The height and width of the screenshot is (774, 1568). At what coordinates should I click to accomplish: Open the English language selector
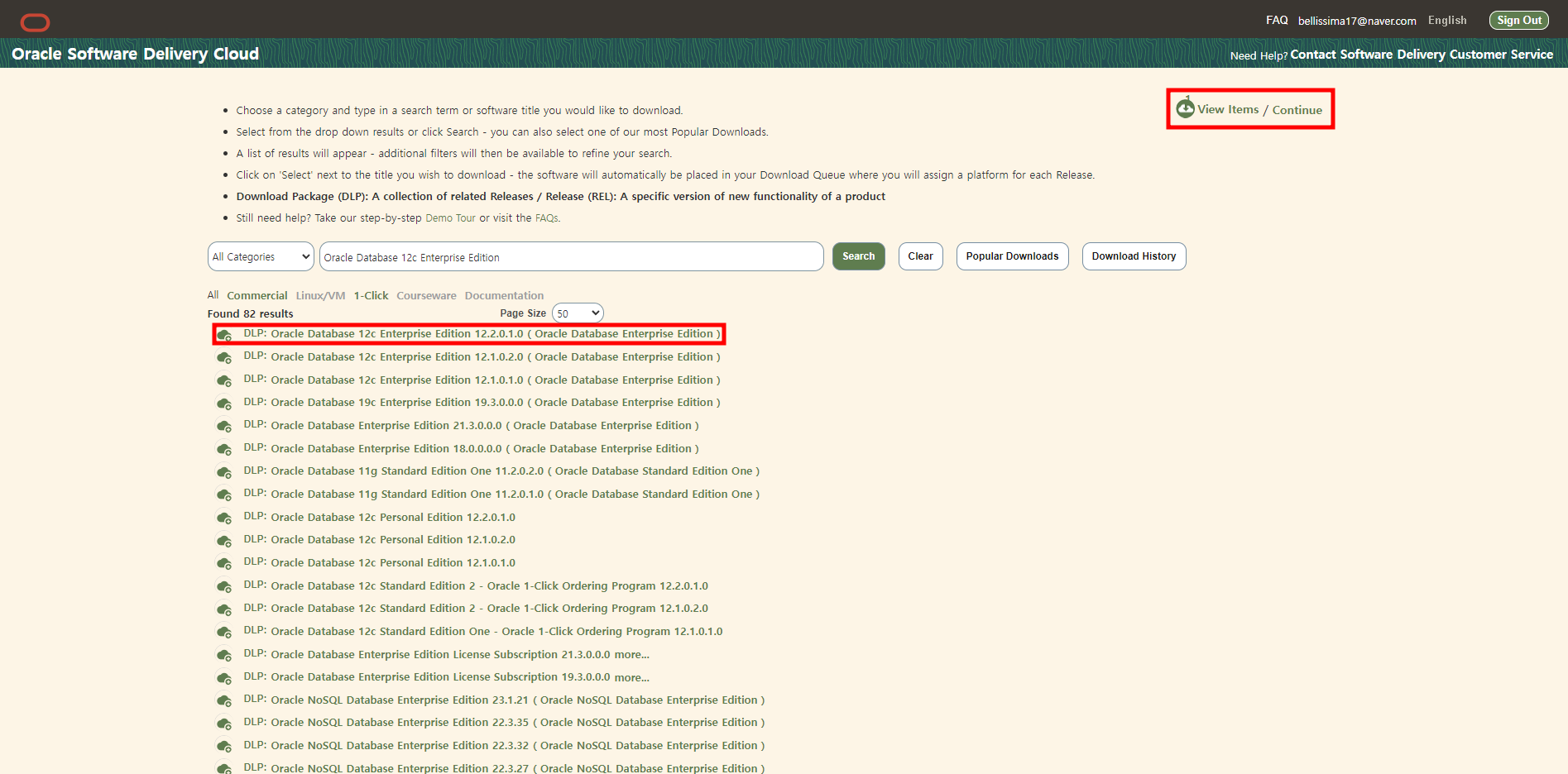pyautogui.click(x=1447, y=21)
